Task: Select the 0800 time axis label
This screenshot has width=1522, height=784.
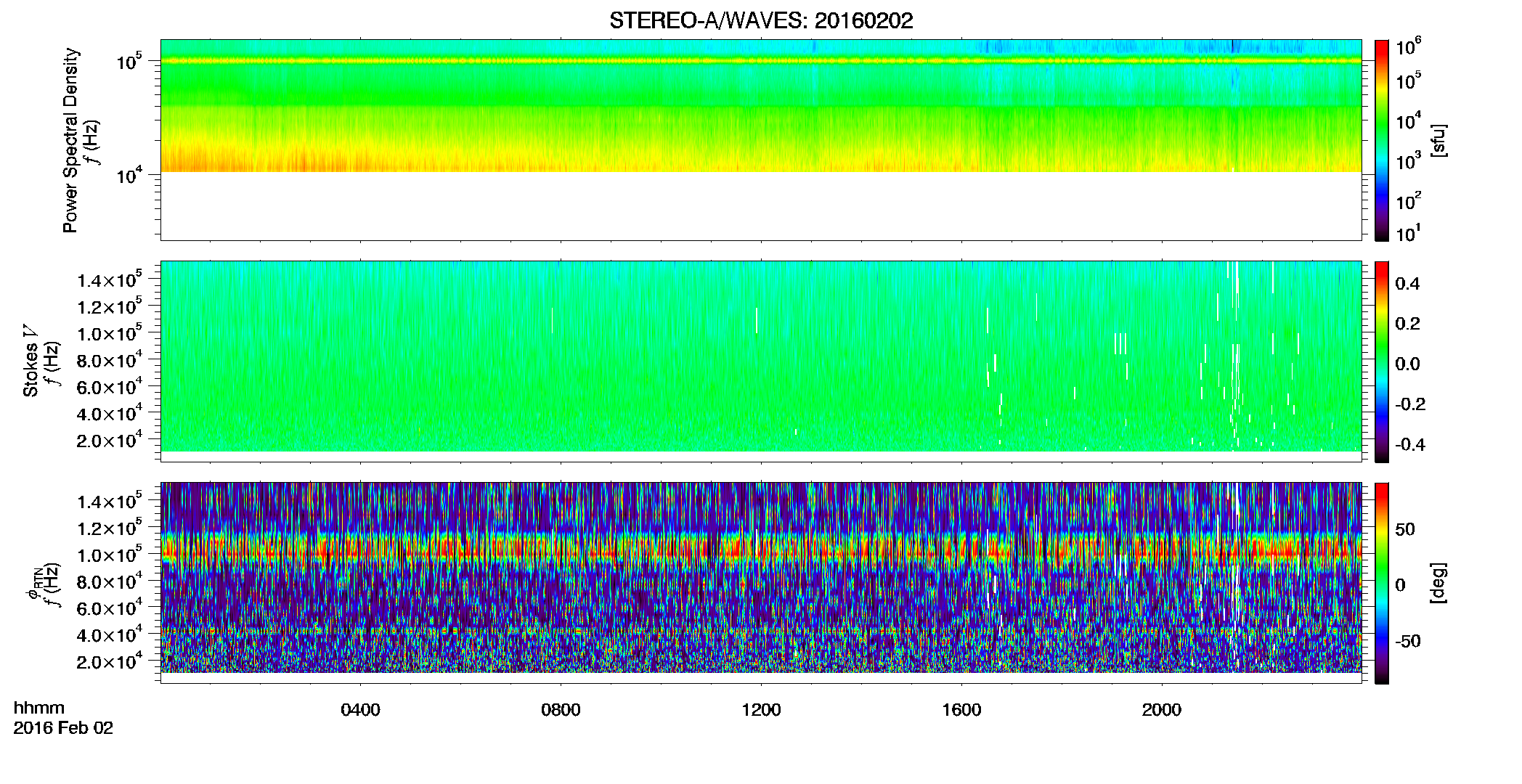Action: [x=561, y=710]
